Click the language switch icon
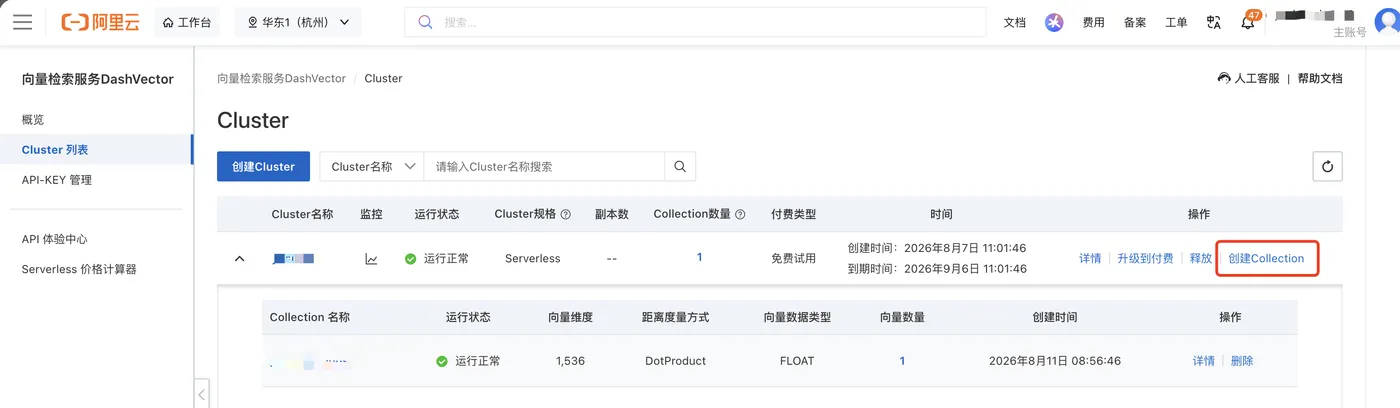The width and height of the screenshot is (1400, 408). (1214, 22)
